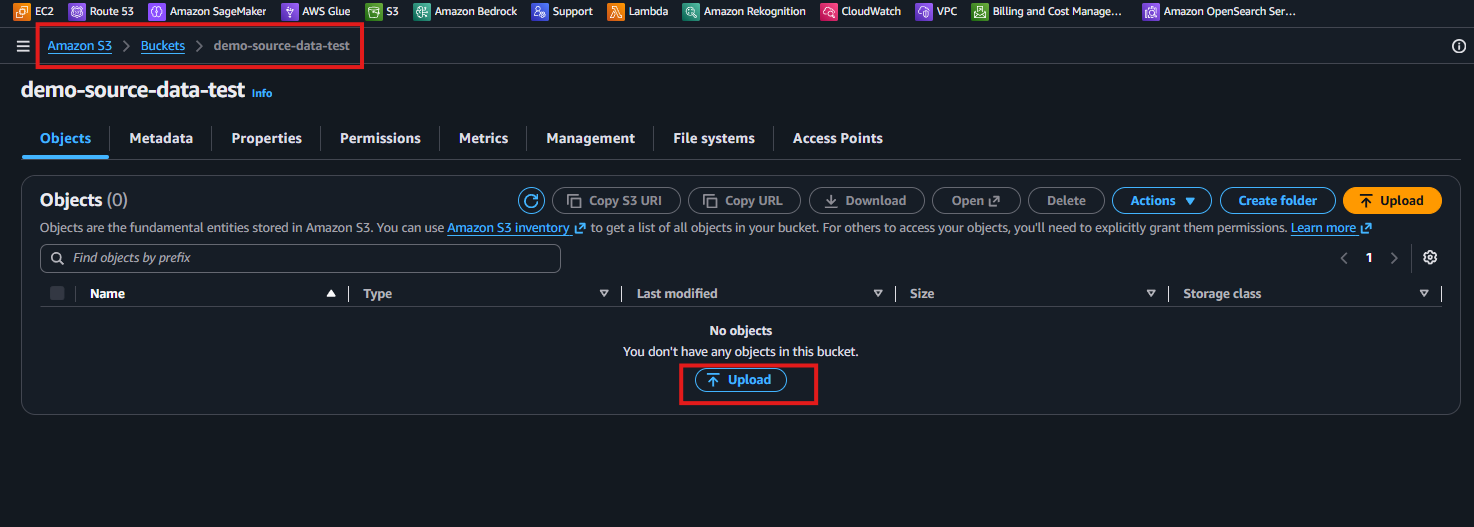1474x527 pixels.
Task: Open the Learn more link
Action: point(1331,228)
